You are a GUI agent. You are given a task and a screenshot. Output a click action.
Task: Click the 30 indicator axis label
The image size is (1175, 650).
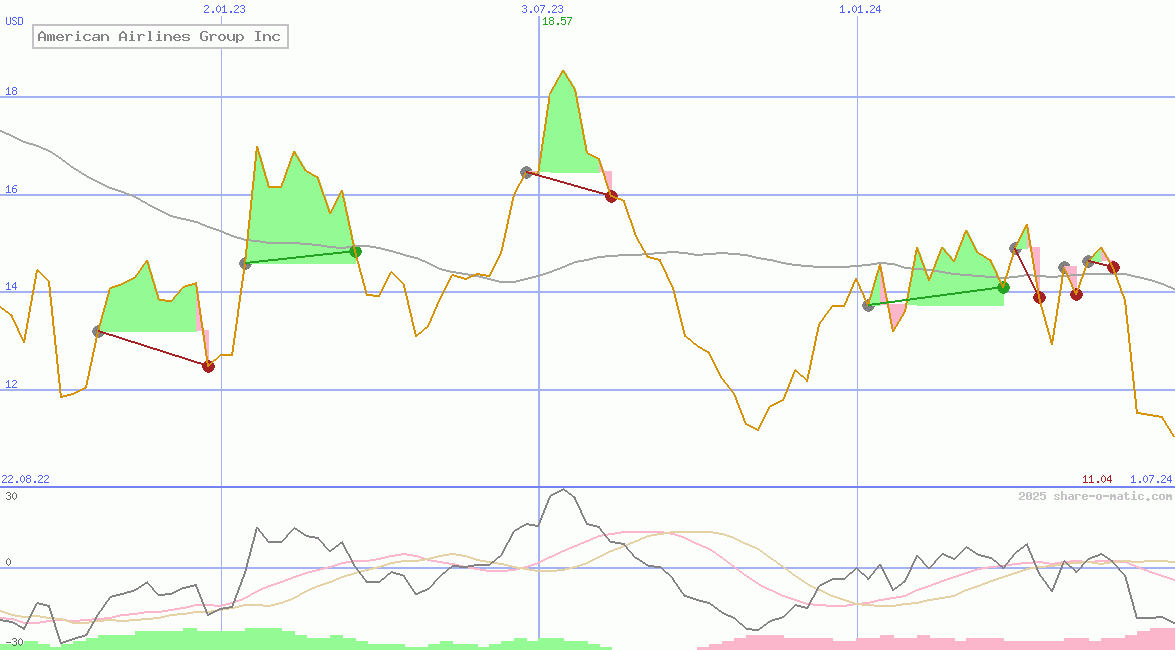click(x=11, y=496)
